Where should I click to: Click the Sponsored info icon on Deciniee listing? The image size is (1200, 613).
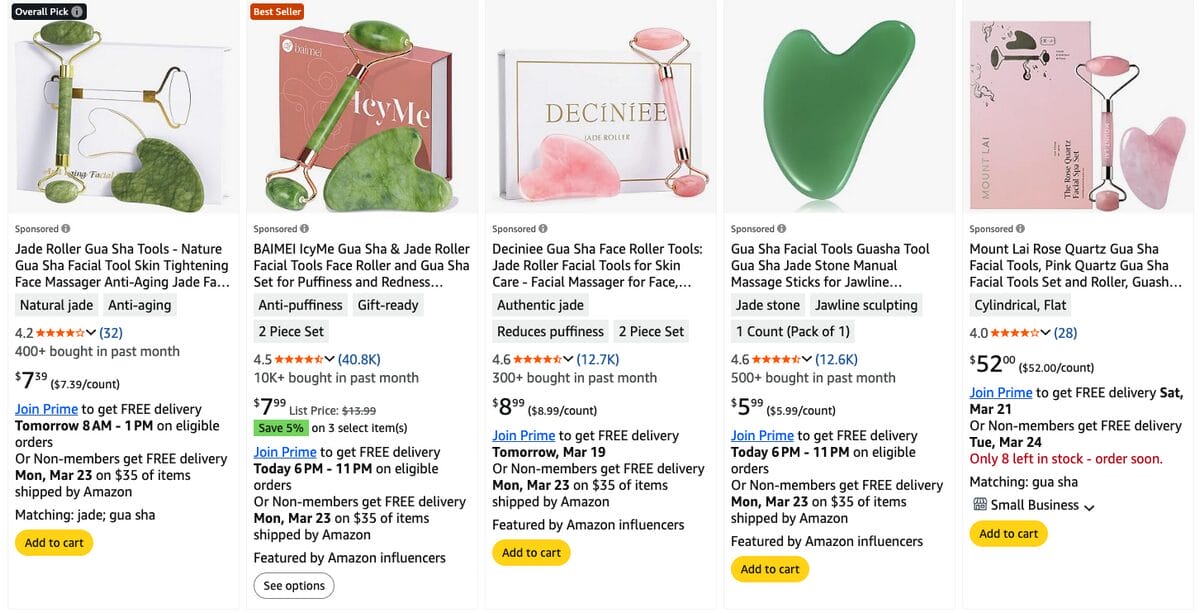click(x=541, y=228)
